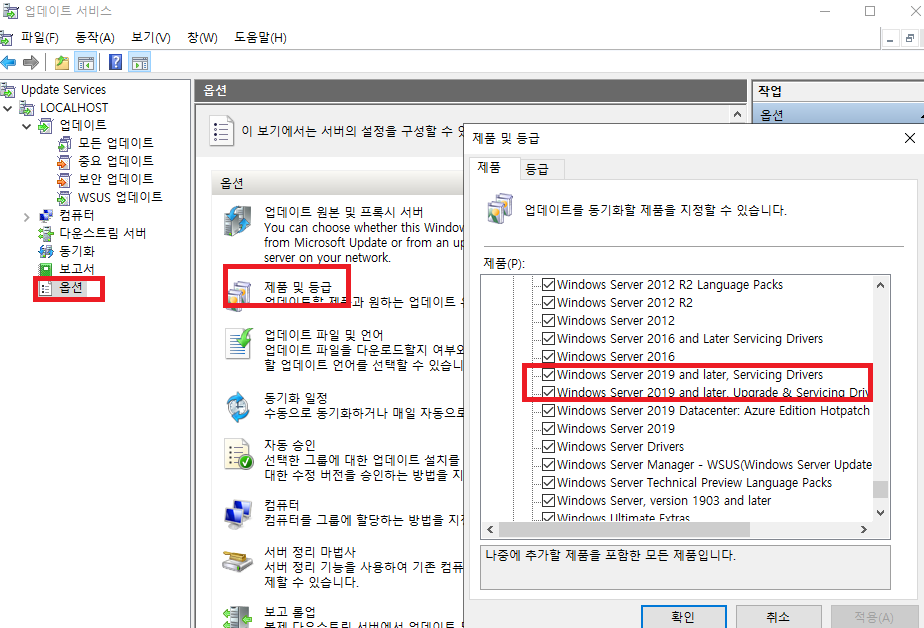Open the 보기(V) menu

tap(151, 38)
